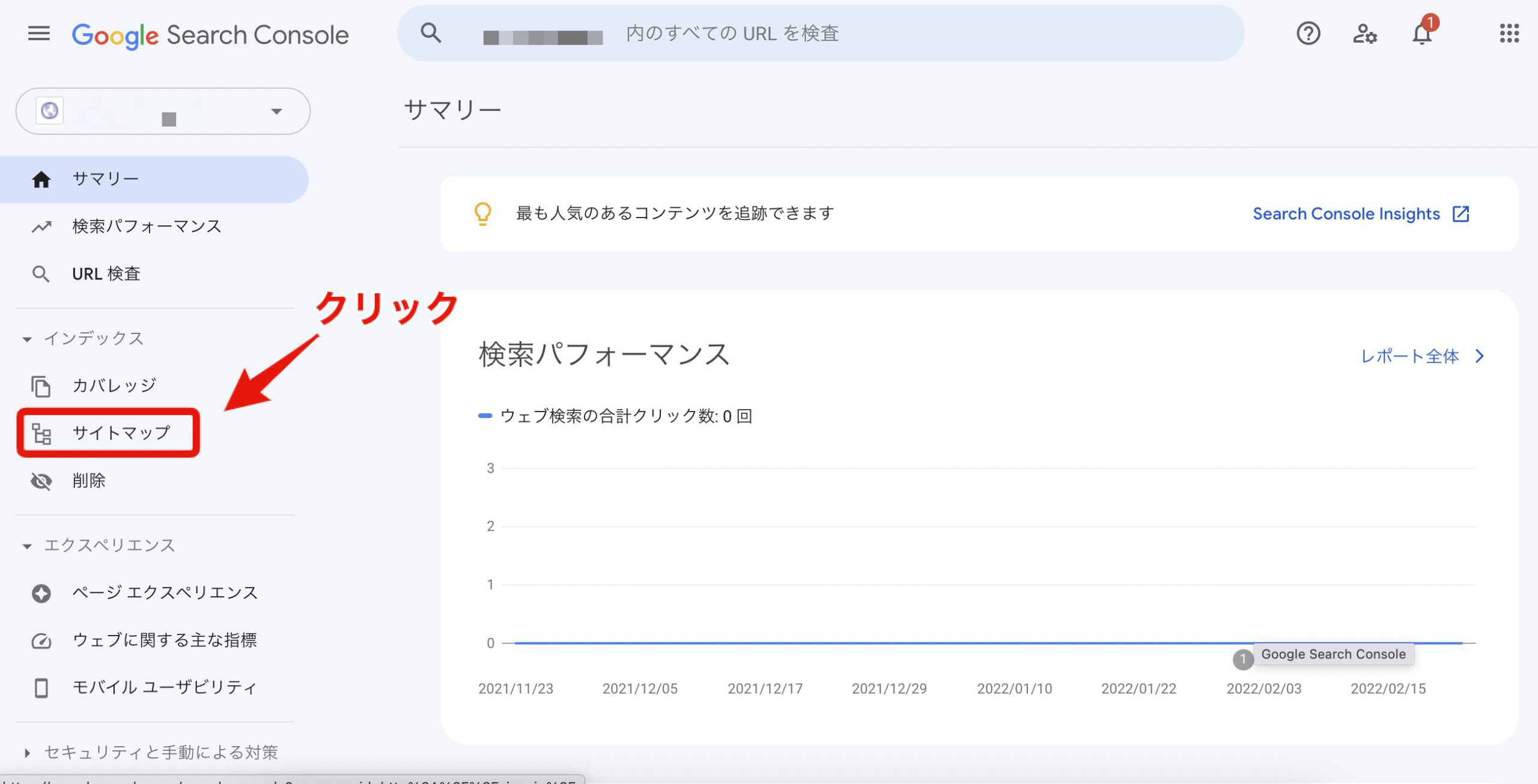Open カバレッジ report
Screen dimensions: 1538x784
(114, 386)
